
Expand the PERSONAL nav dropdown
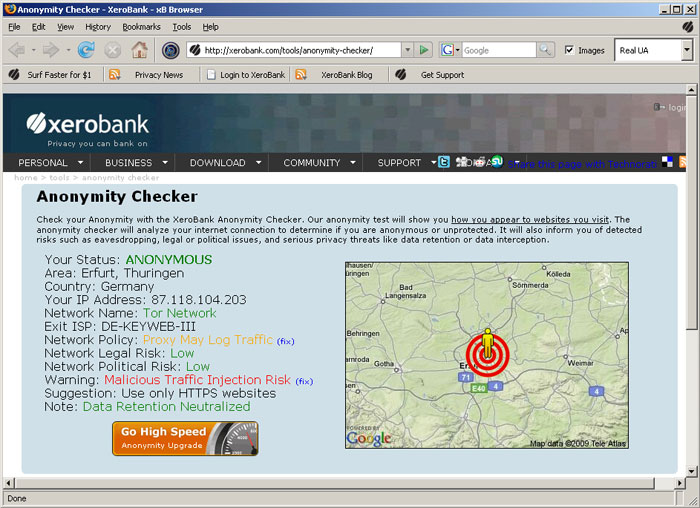coord(80,162)
